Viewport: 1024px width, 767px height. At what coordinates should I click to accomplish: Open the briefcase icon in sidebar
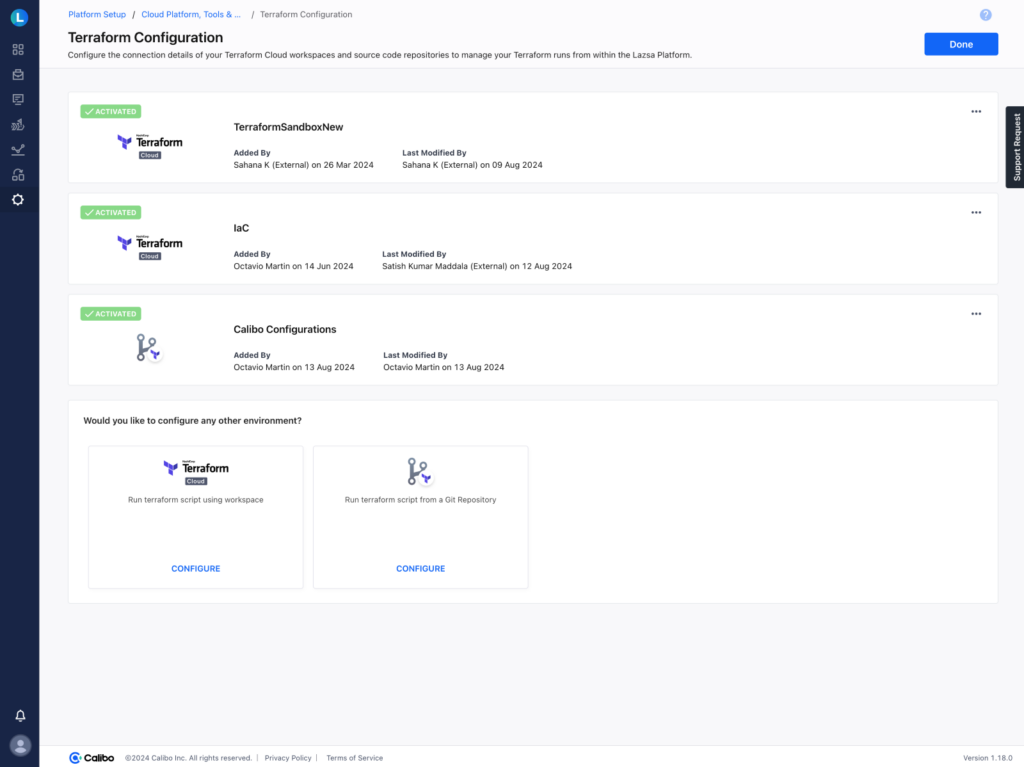pyautogui.click(x=18, y=74)
